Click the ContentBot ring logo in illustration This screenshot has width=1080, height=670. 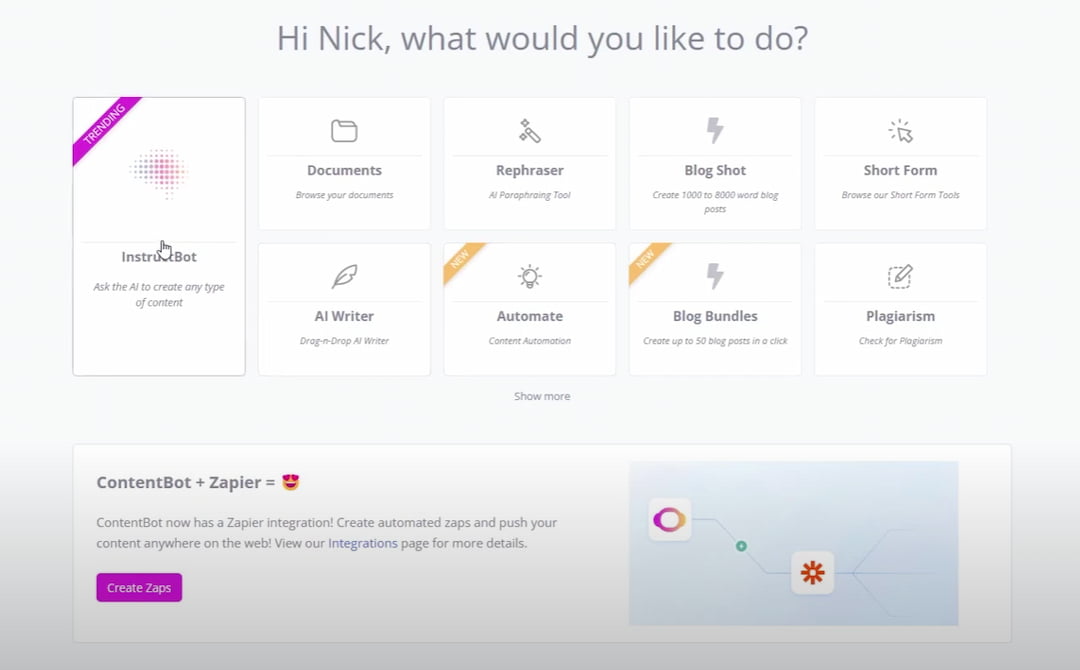click(669, 519)
